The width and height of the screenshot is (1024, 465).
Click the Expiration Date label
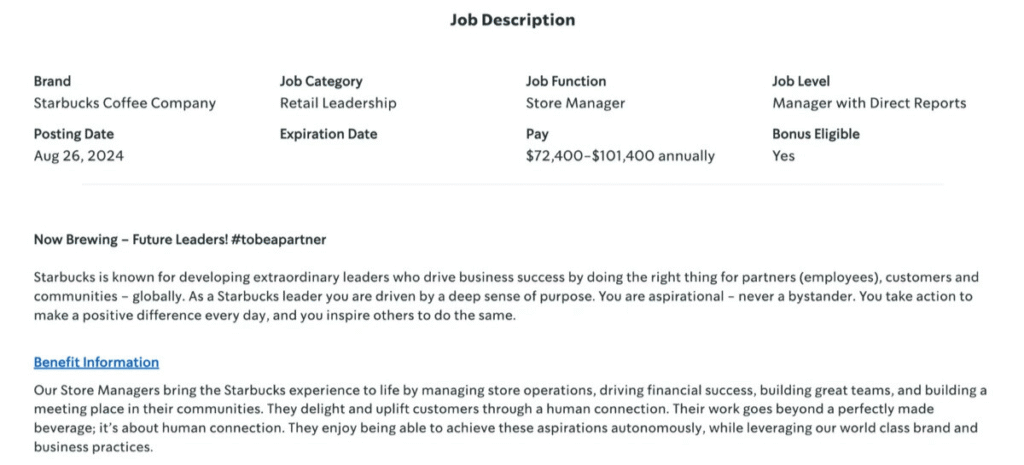328,134
